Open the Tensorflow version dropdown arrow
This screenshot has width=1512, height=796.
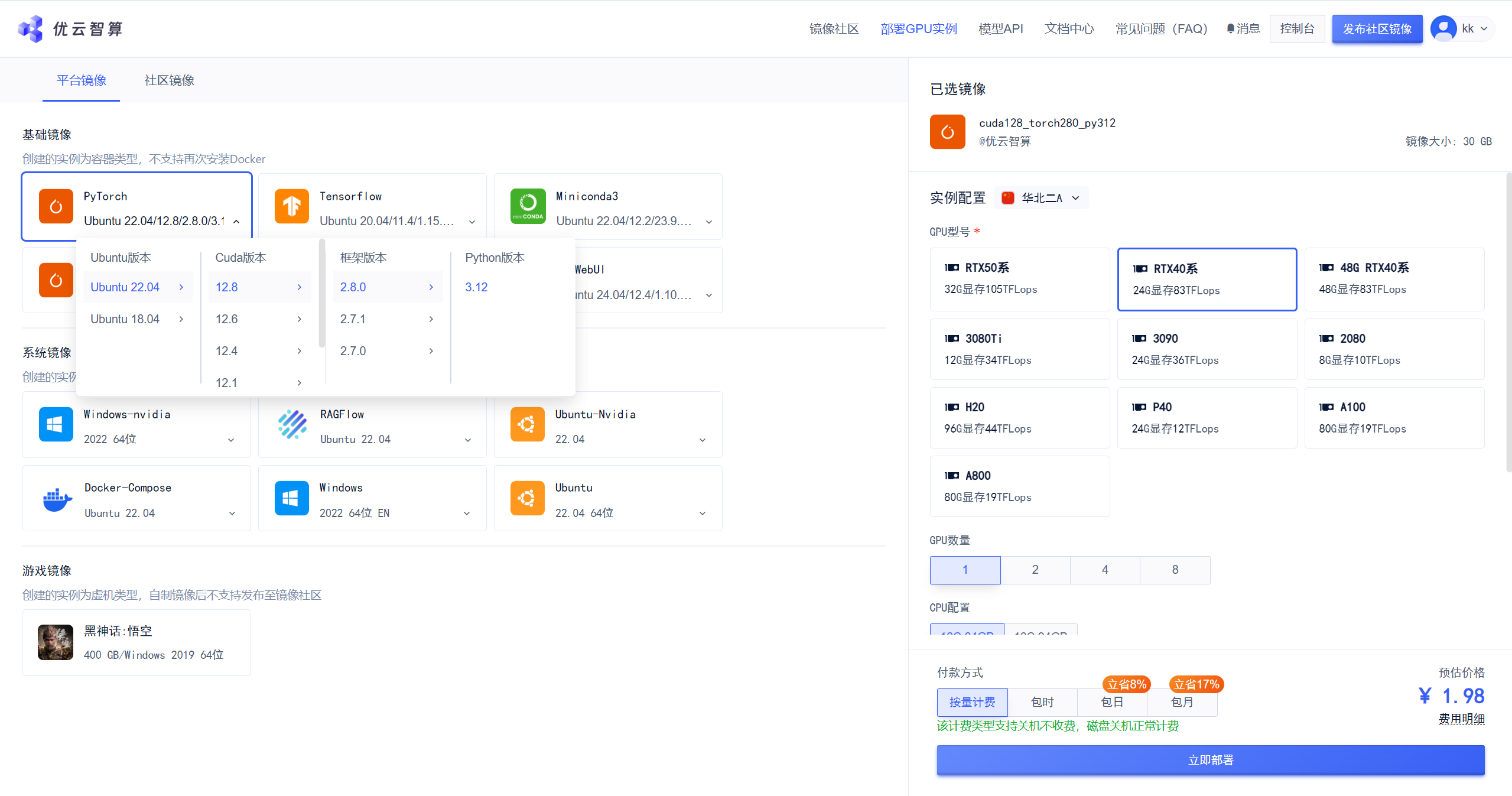472,222
